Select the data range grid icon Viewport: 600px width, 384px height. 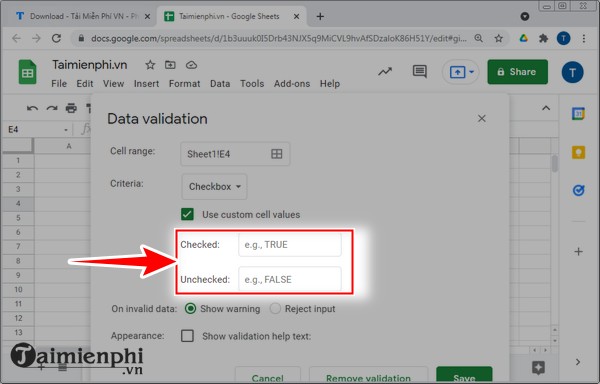pos(277,154)
